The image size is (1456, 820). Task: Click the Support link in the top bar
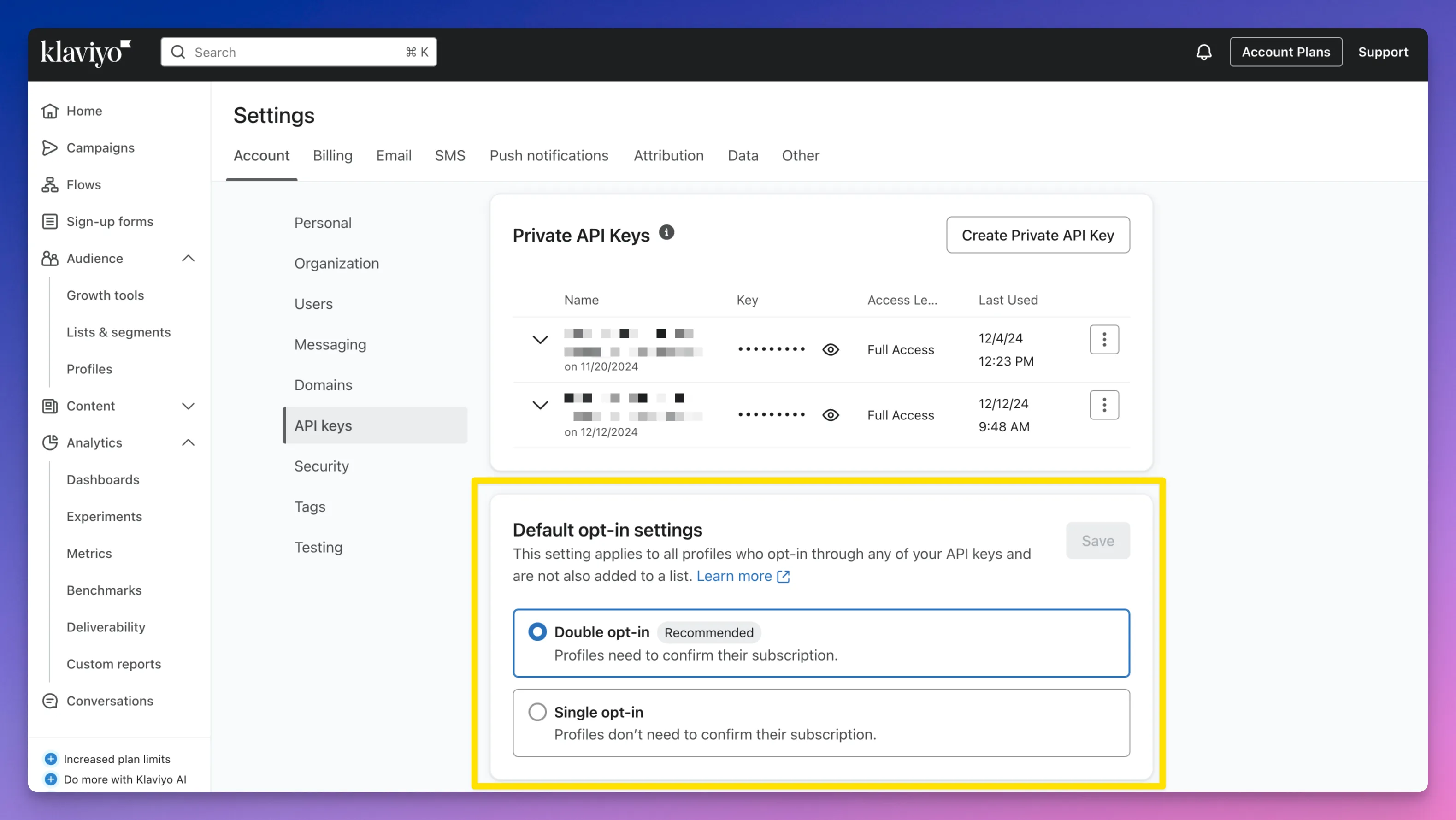(x=1383, y=52)
